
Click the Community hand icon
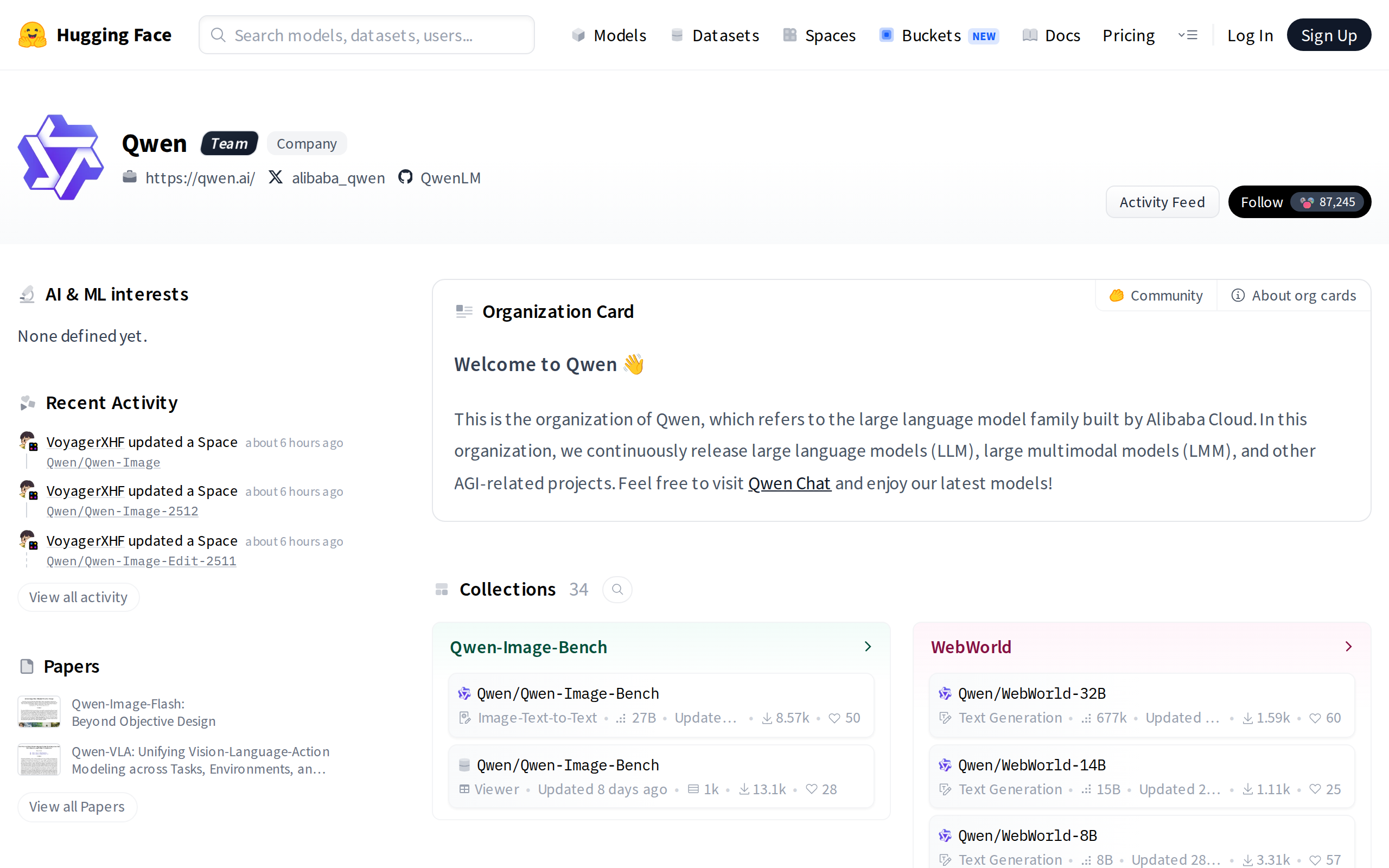[1117, 296]
